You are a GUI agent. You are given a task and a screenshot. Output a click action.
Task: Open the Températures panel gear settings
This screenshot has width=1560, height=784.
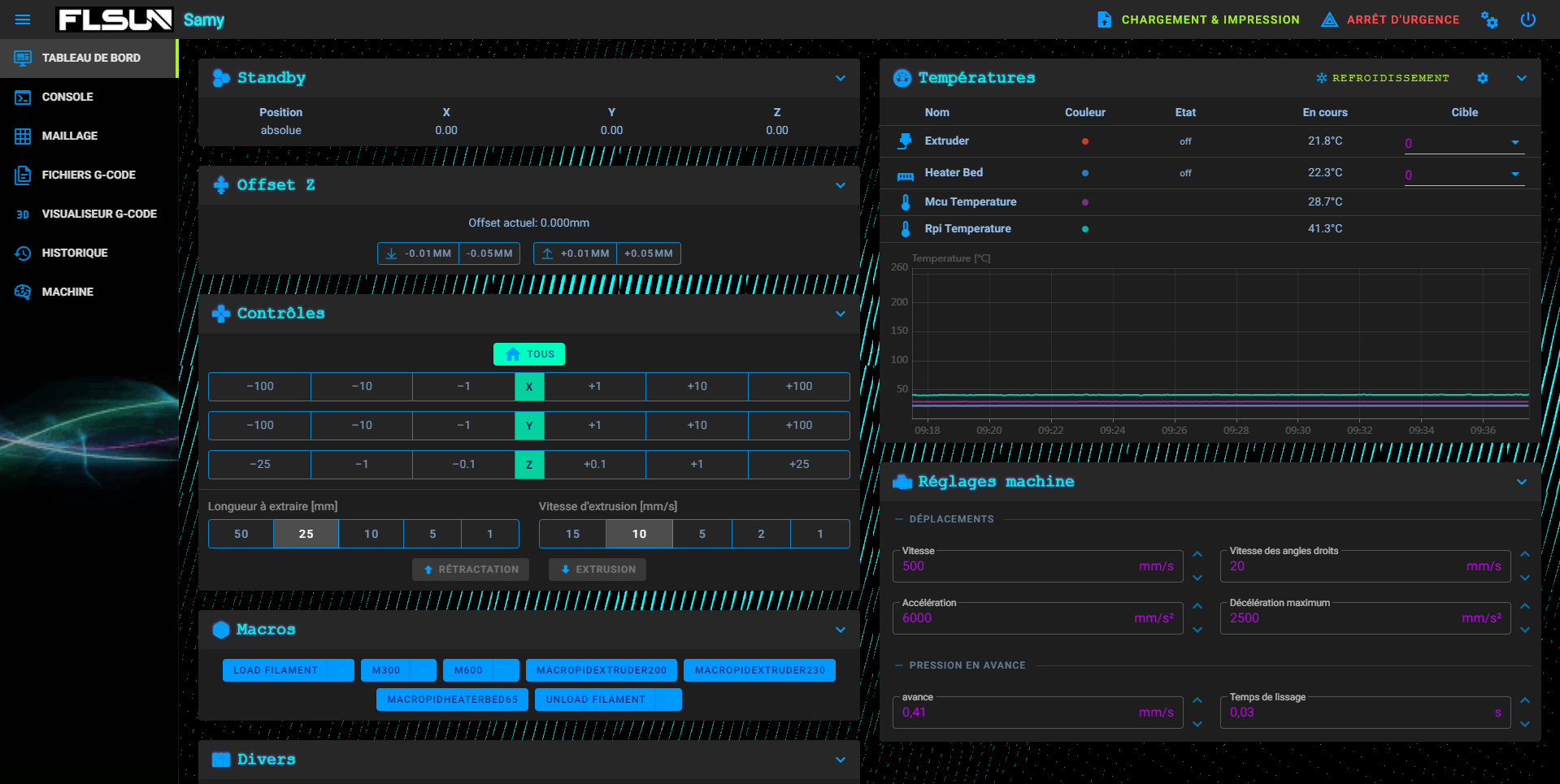1482,78
